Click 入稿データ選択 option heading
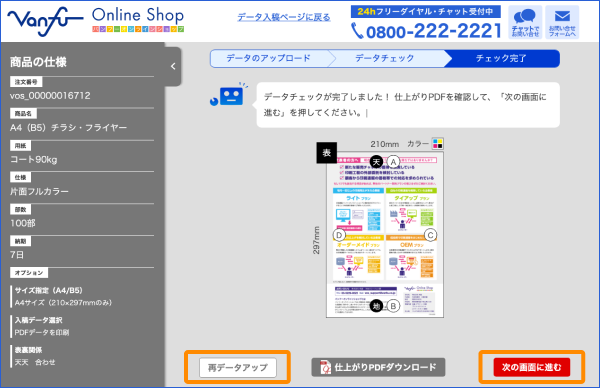 [x=38, y=320]
